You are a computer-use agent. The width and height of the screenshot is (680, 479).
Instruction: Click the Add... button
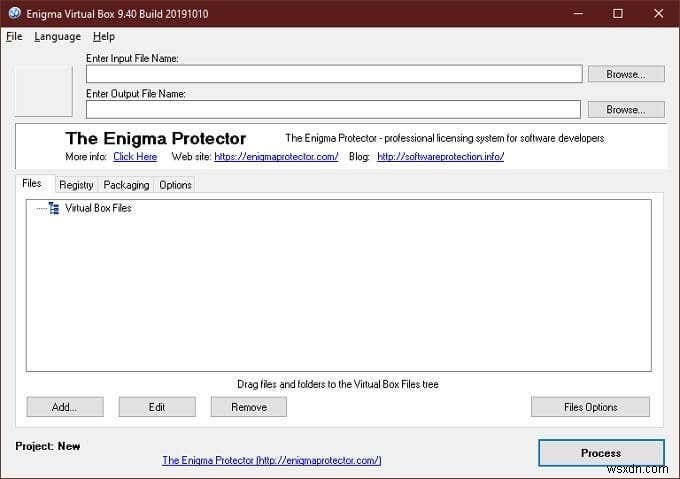pyautogui.click(x=65, y=407)
